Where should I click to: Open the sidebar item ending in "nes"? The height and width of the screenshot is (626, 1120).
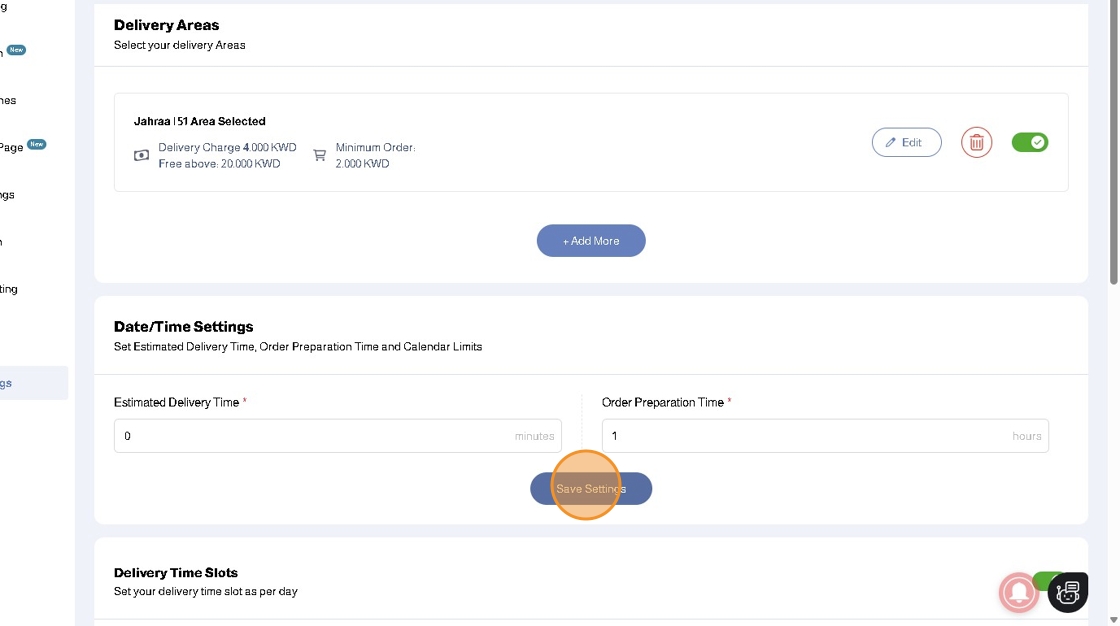coord(8,100)
